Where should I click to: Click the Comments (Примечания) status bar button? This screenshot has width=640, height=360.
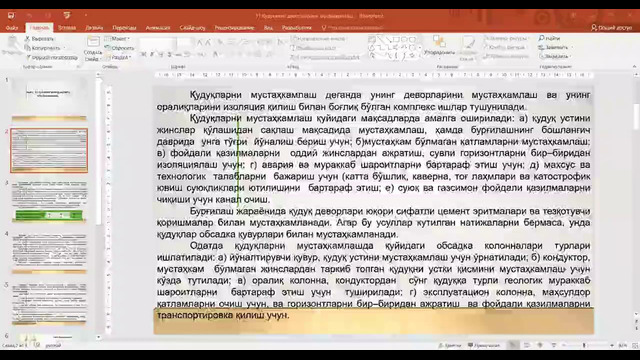484,345
